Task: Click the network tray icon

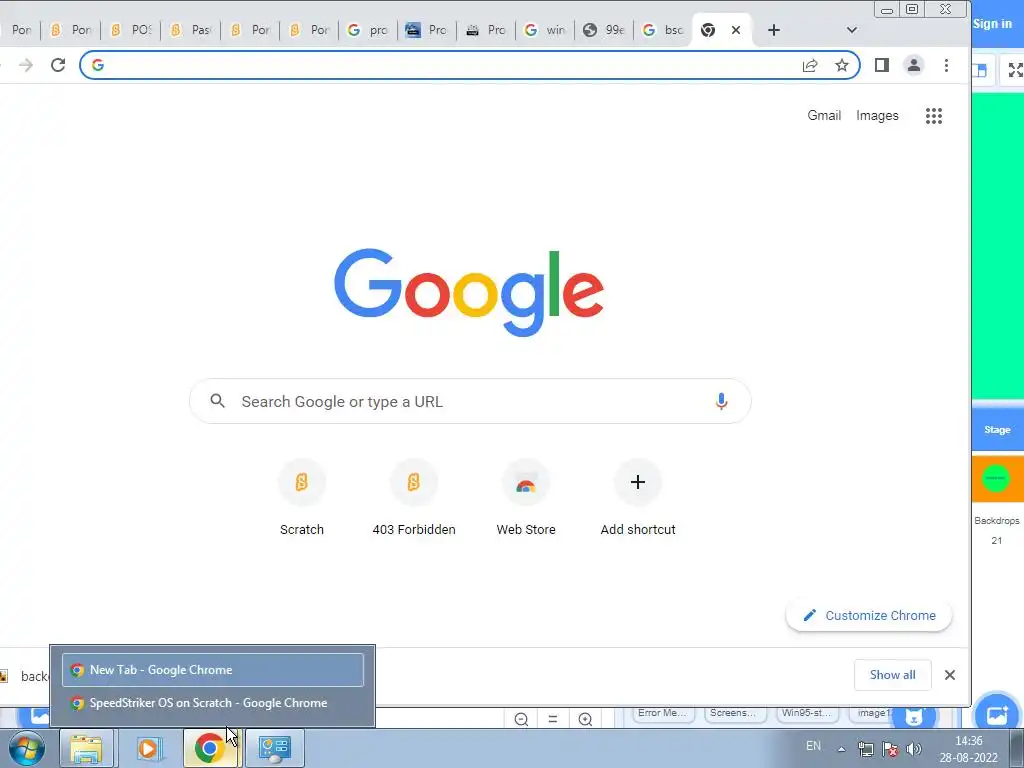Action: coord(865,749)
